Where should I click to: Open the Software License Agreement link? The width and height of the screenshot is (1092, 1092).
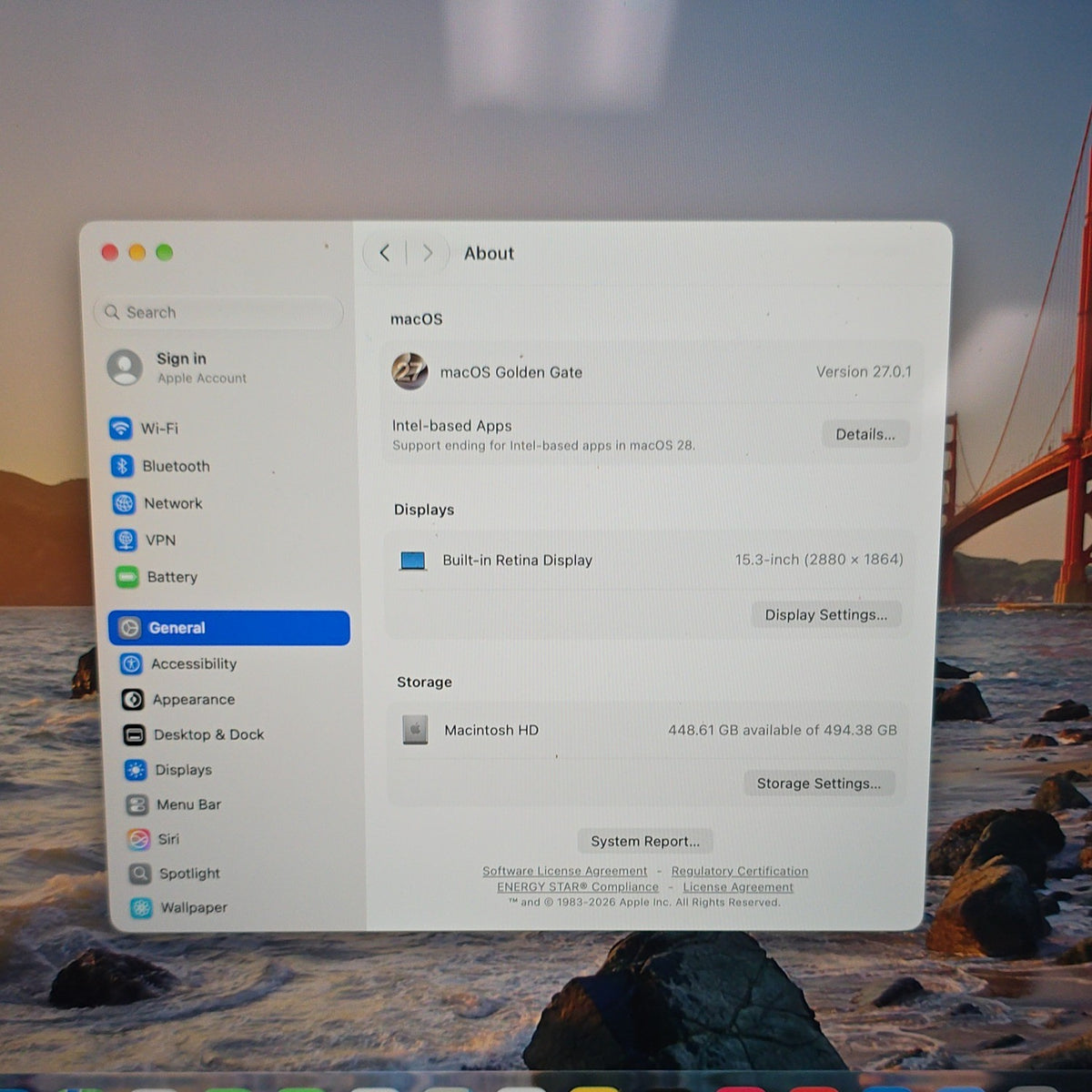pyautogui.click(x=565, y=871)
